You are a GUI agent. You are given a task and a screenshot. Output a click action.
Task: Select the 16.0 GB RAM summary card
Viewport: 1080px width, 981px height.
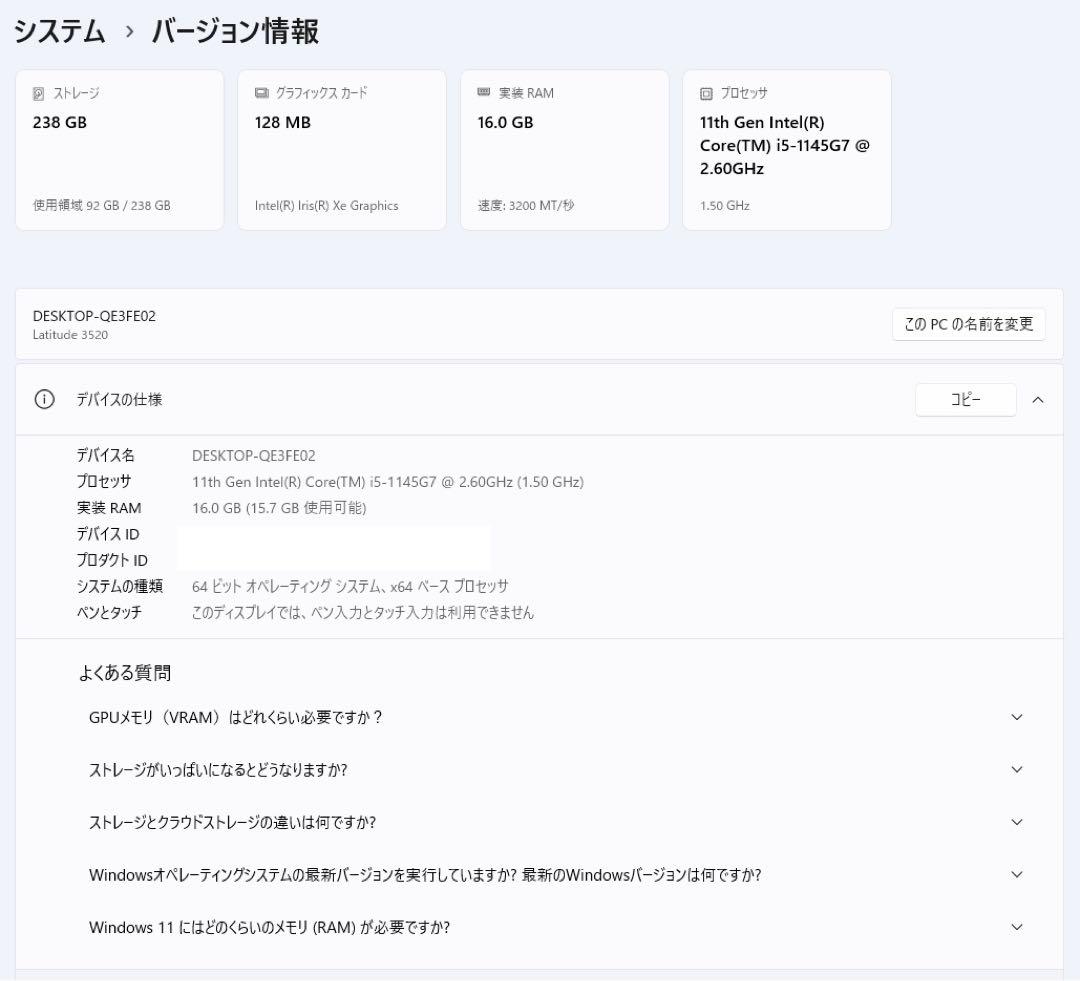click(564, 148)
